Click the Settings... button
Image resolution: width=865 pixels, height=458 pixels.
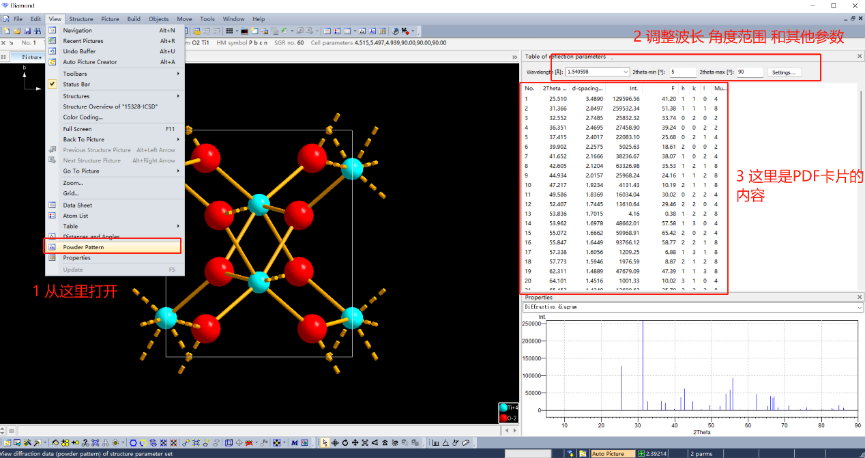coord(782,72)
